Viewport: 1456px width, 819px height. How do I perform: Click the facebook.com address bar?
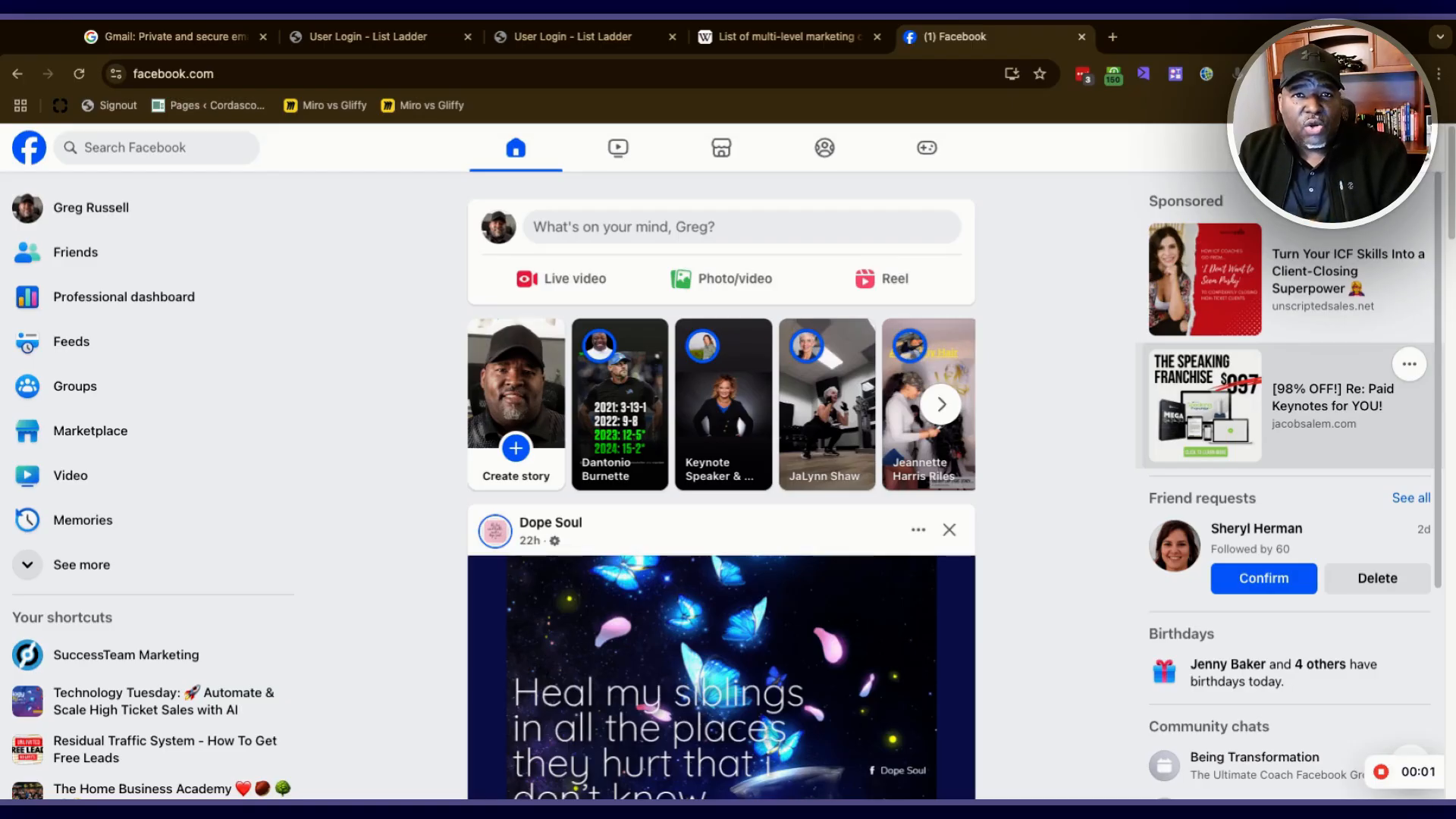(x=561, y=74)
